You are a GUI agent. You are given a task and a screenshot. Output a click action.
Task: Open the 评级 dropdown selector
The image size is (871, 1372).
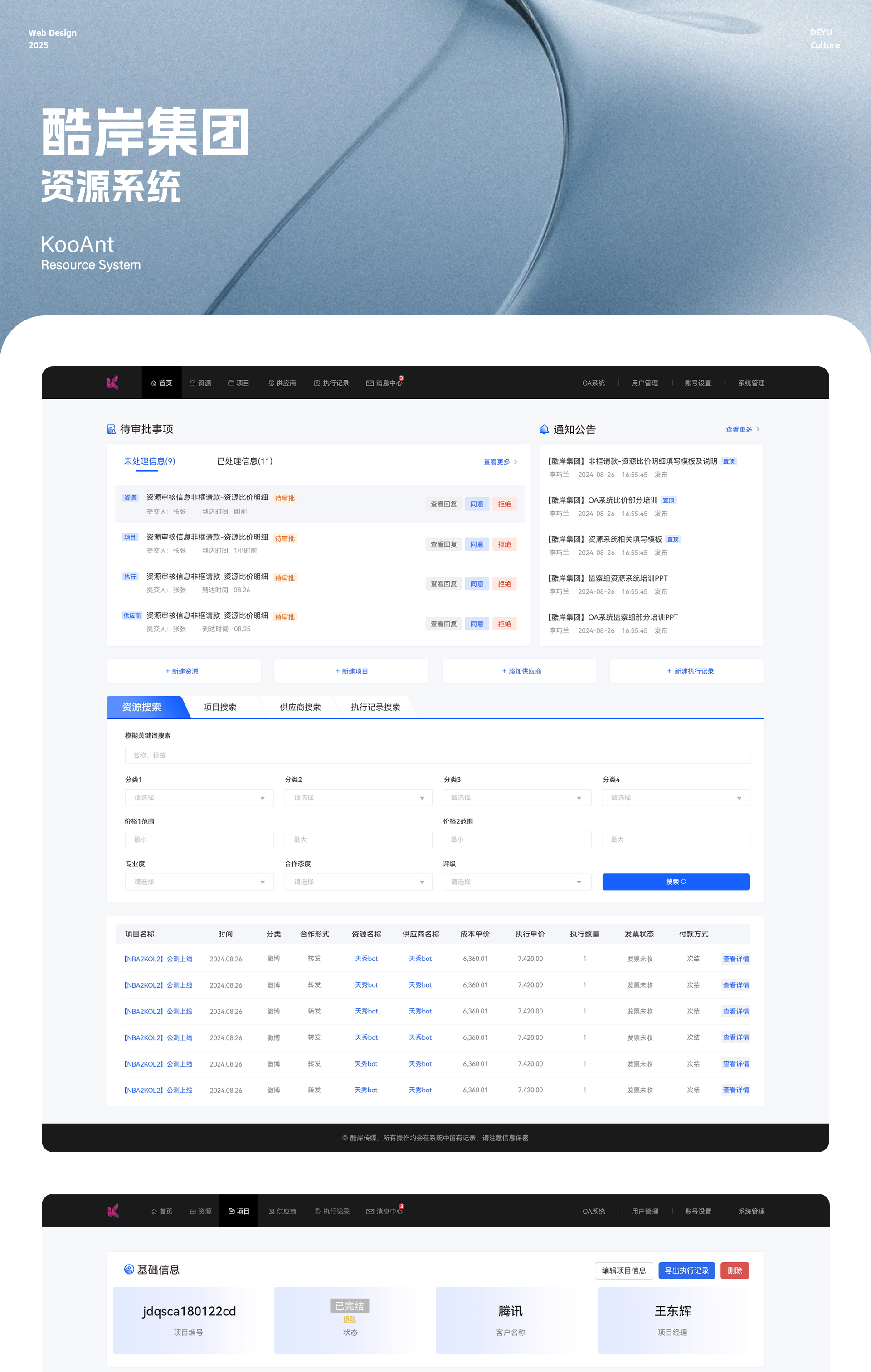coord(516,882)
